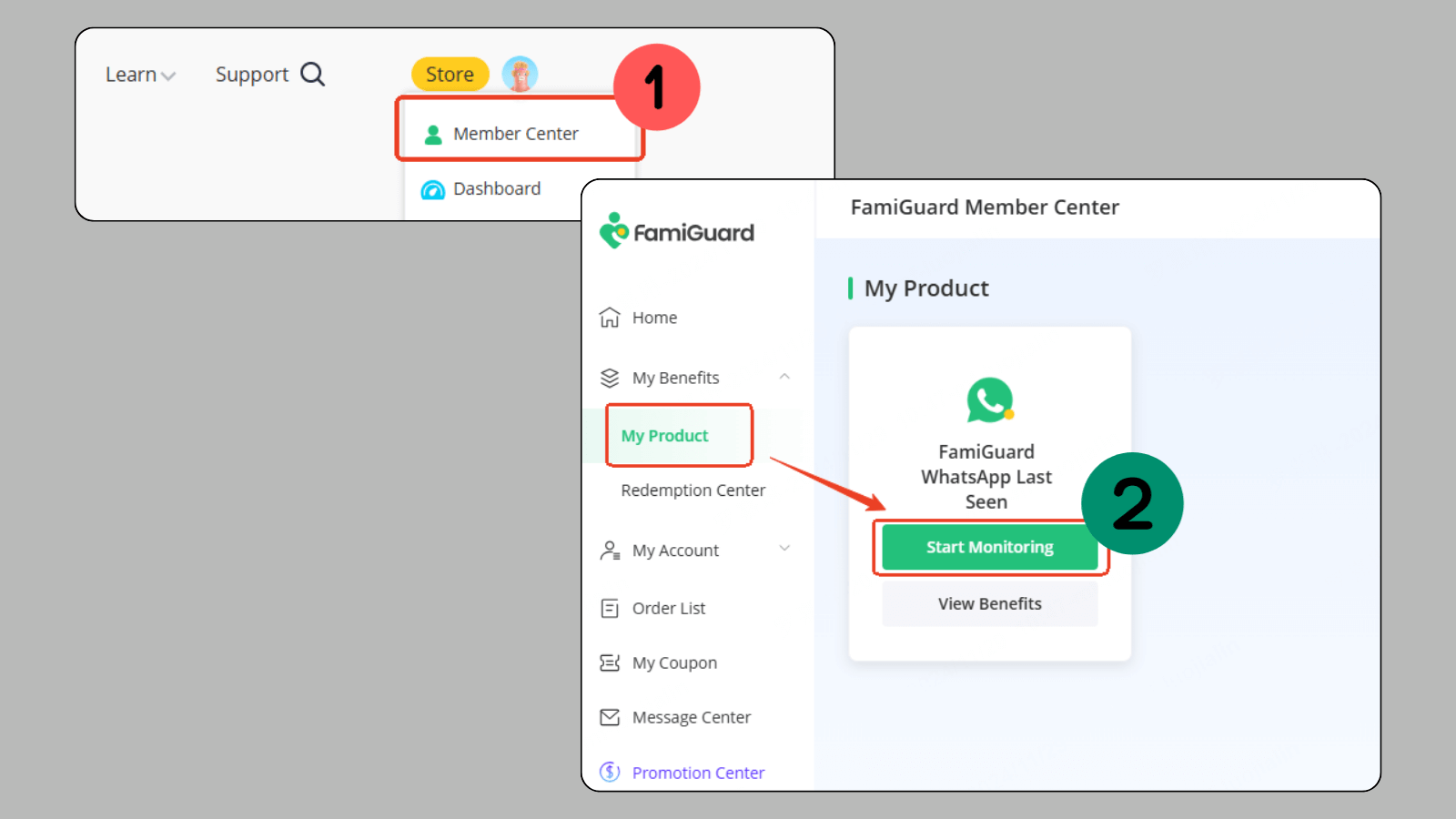
Task: Click the WhatsApp product icon
Action: click(x=990, y=400)
